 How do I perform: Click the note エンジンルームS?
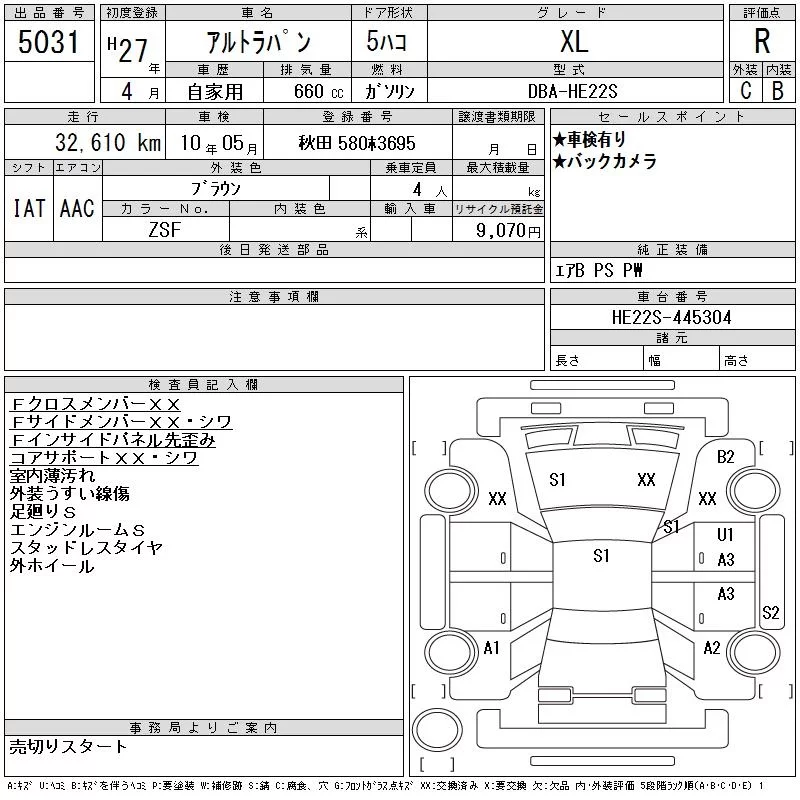(78, 530)
